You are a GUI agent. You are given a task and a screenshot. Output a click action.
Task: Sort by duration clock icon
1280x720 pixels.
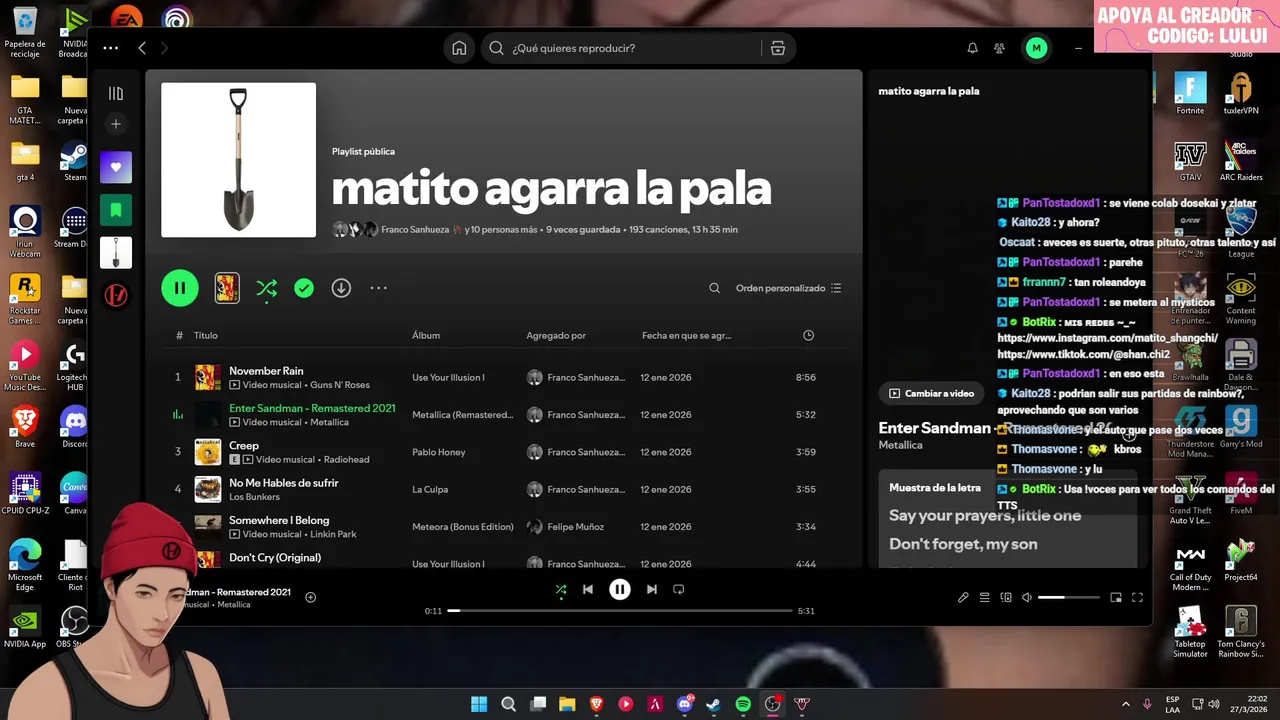808,335
